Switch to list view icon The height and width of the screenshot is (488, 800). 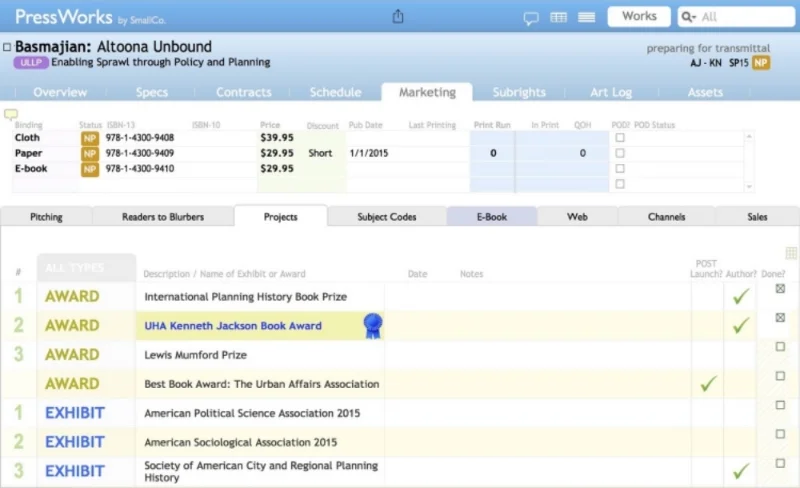(586, 17)
